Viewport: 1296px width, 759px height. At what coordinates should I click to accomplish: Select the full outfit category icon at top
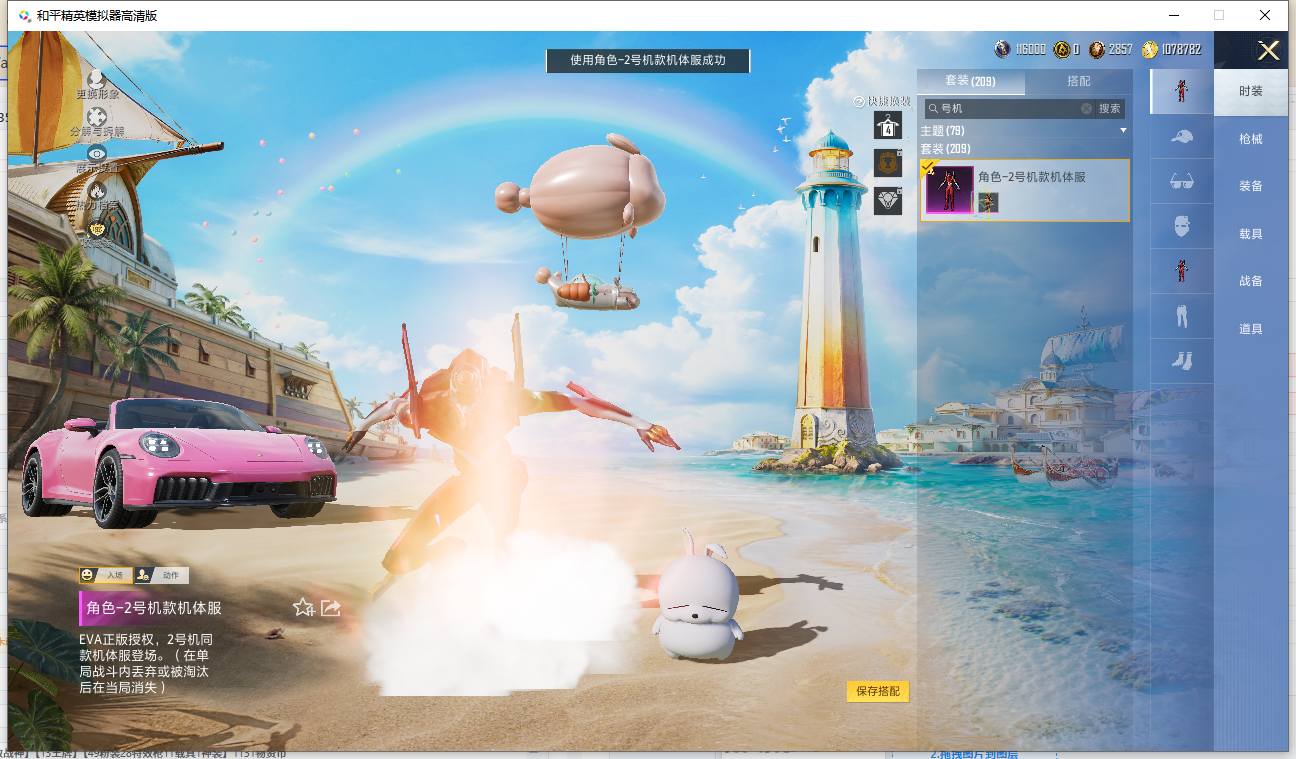point(1181,91)
